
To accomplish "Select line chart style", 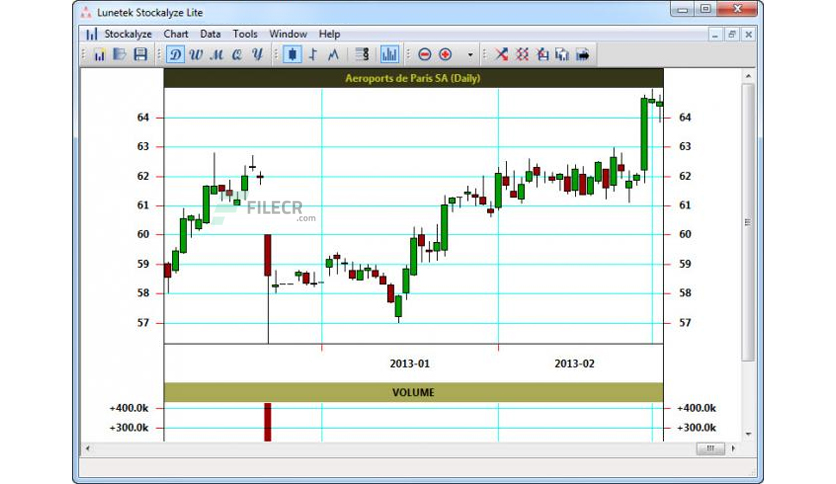I will [333, 54].
